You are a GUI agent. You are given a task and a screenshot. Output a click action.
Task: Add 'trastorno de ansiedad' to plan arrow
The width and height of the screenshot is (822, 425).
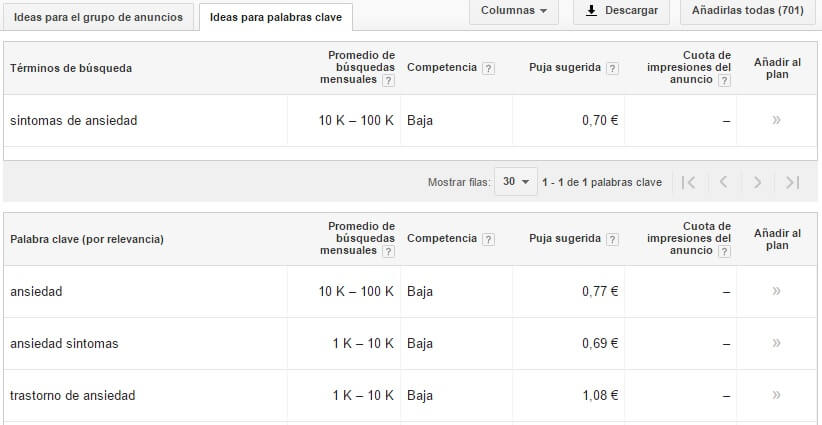pos(776,395)
